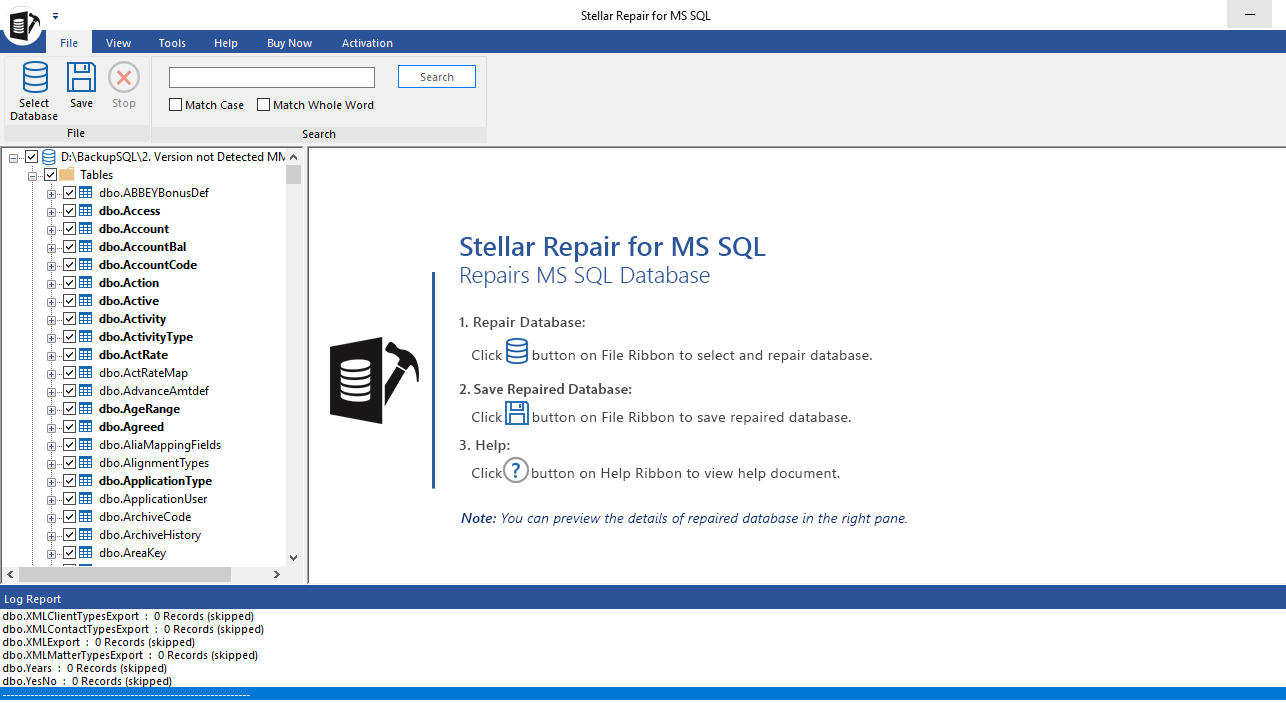Open the View ribbon tab

(x=119, y=43)
